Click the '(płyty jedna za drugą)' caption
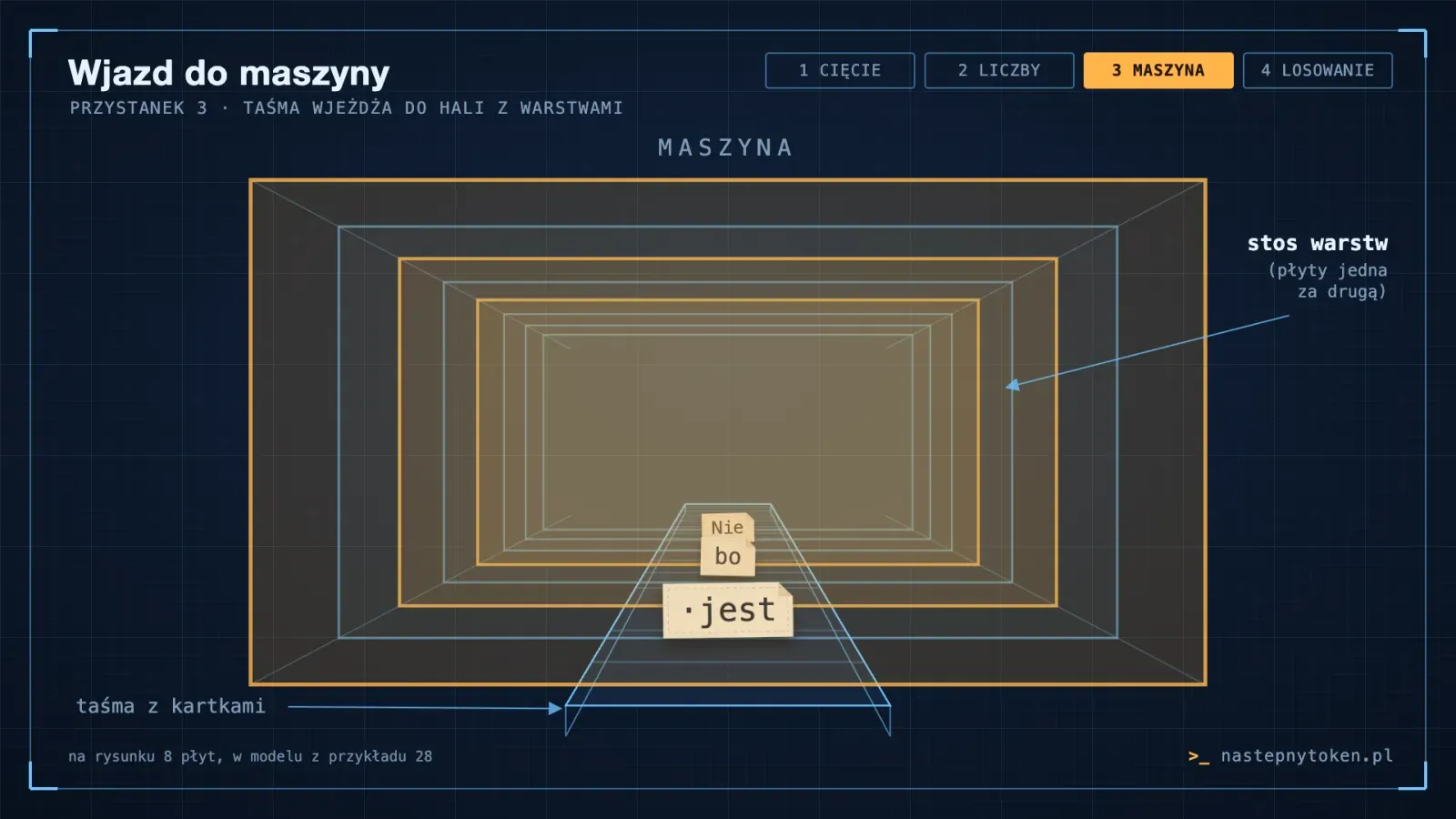Screen dimensions: 1456x819 (1328, 280)
